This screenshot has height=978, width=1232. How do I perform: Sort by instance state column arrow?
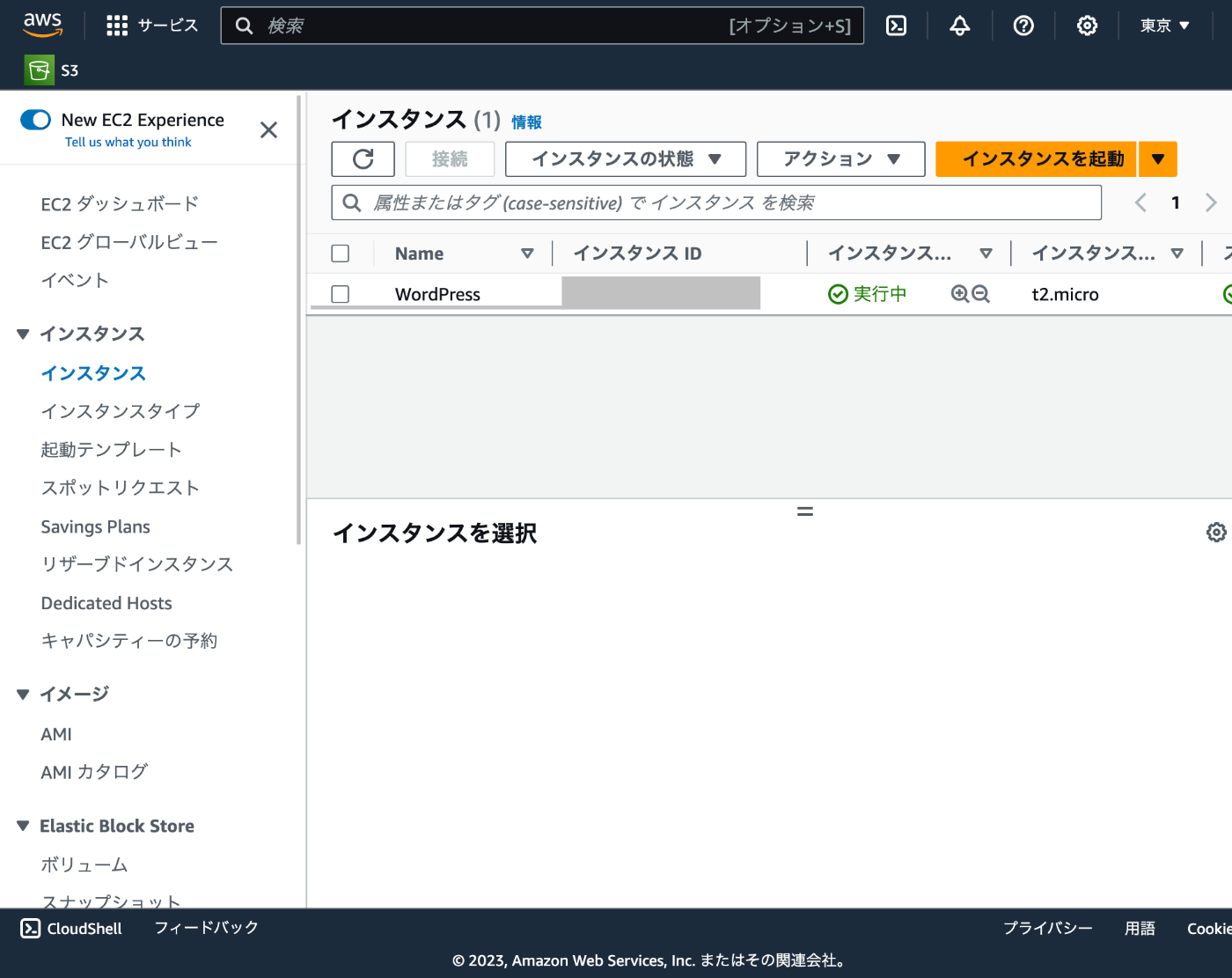986,254
